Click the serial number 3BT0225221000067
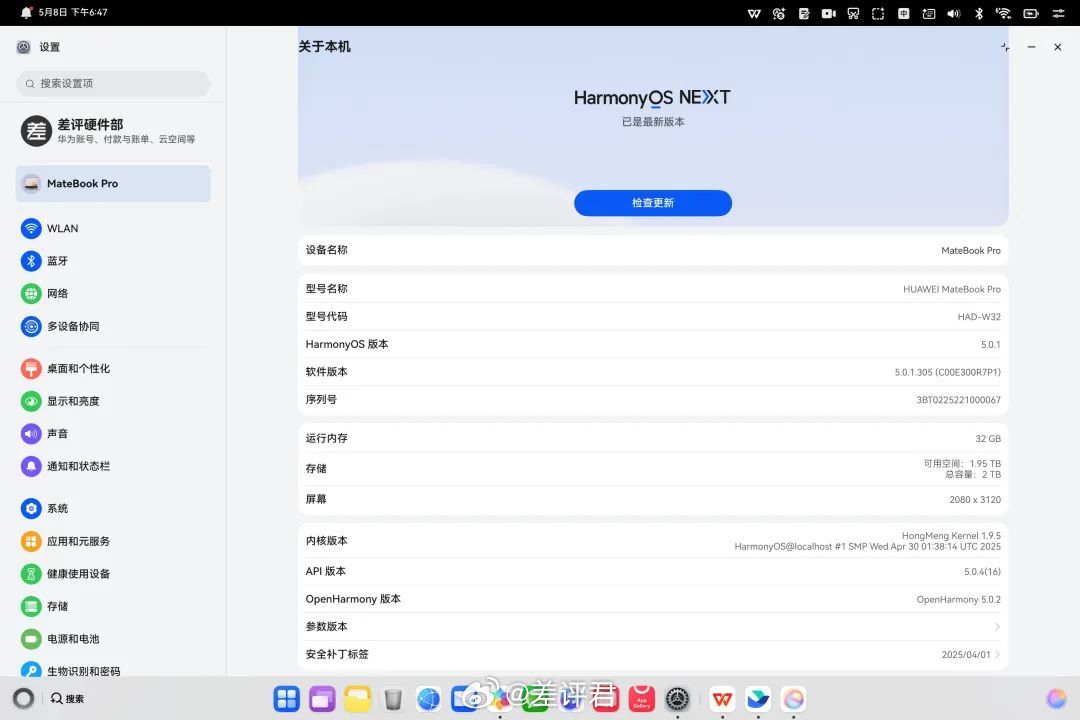Viewport: 1080px width, 720px height. 958,400
